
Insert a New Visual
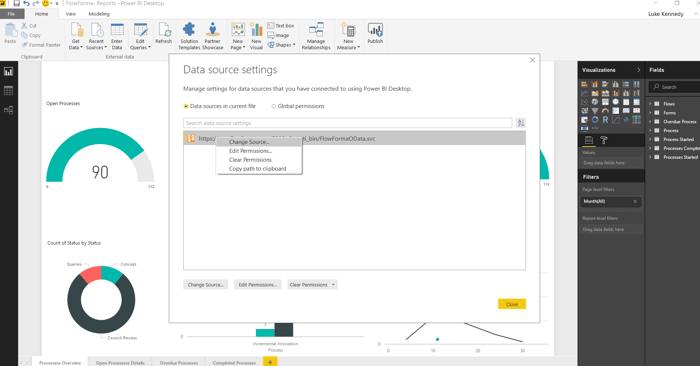pos(256,36)
